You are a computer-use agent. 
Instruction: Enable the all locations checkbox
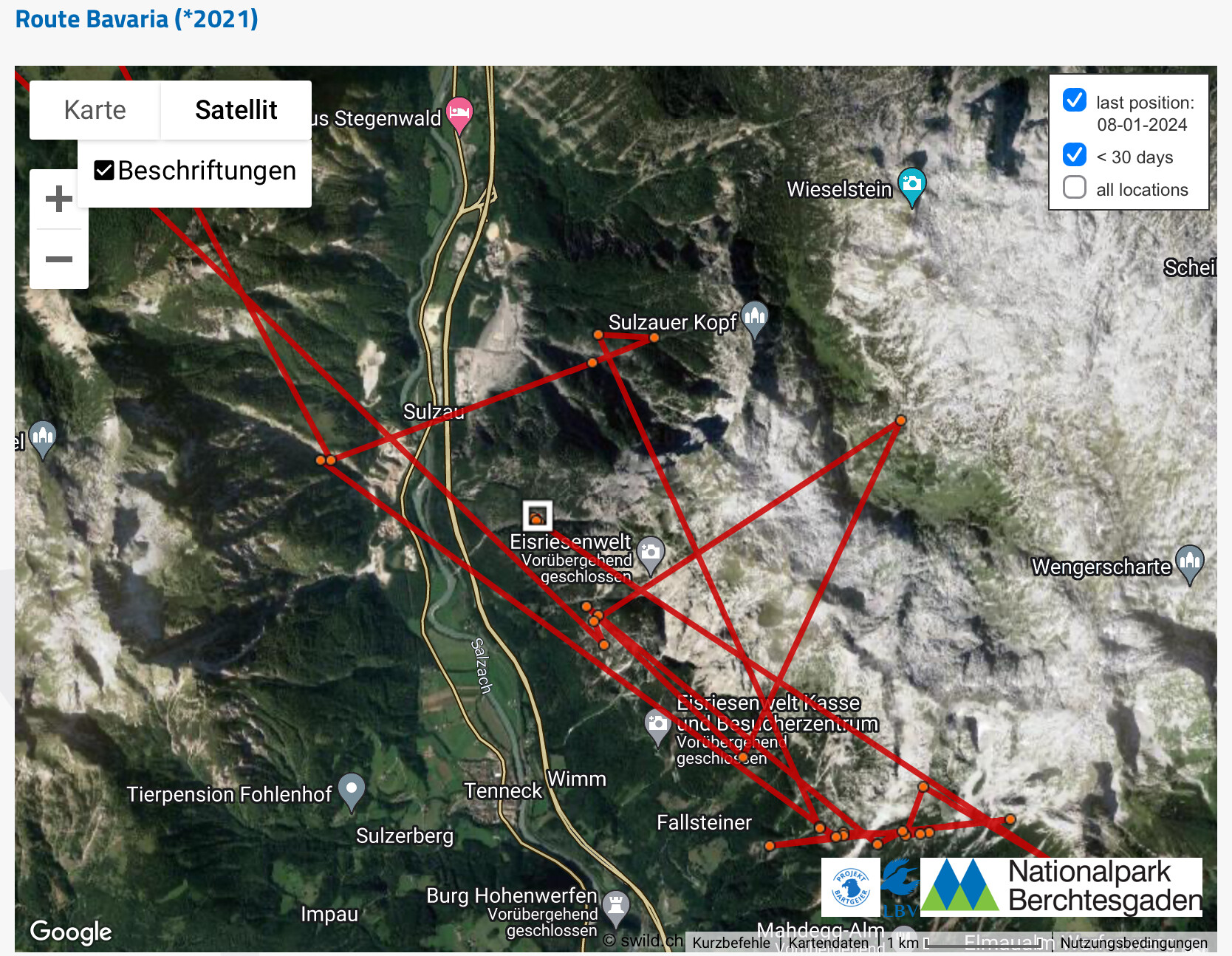(1074, 187)
